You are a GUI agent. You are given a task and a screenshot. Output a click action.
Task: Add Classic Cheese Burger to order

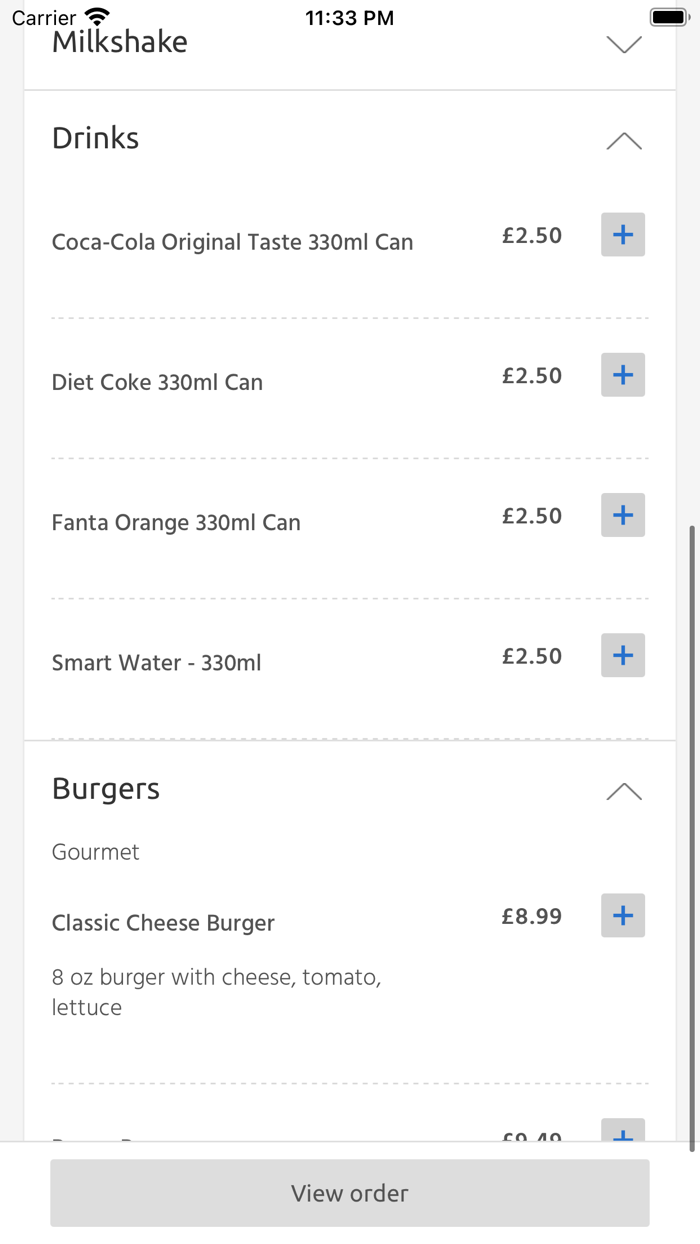pos(622,915)
